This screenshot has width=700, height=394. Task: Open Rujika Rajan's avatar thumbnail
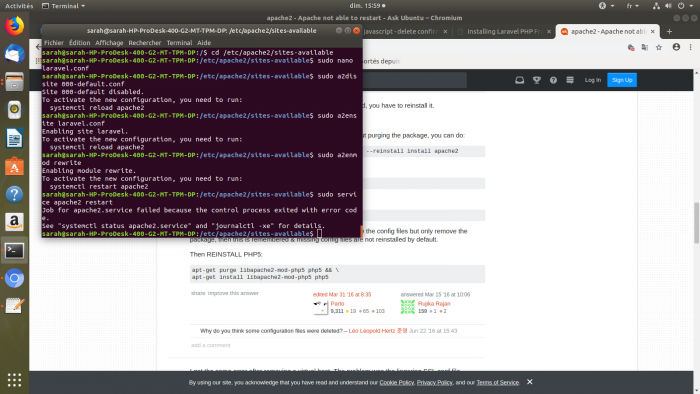pyautogui.click(x=408, y=307)
